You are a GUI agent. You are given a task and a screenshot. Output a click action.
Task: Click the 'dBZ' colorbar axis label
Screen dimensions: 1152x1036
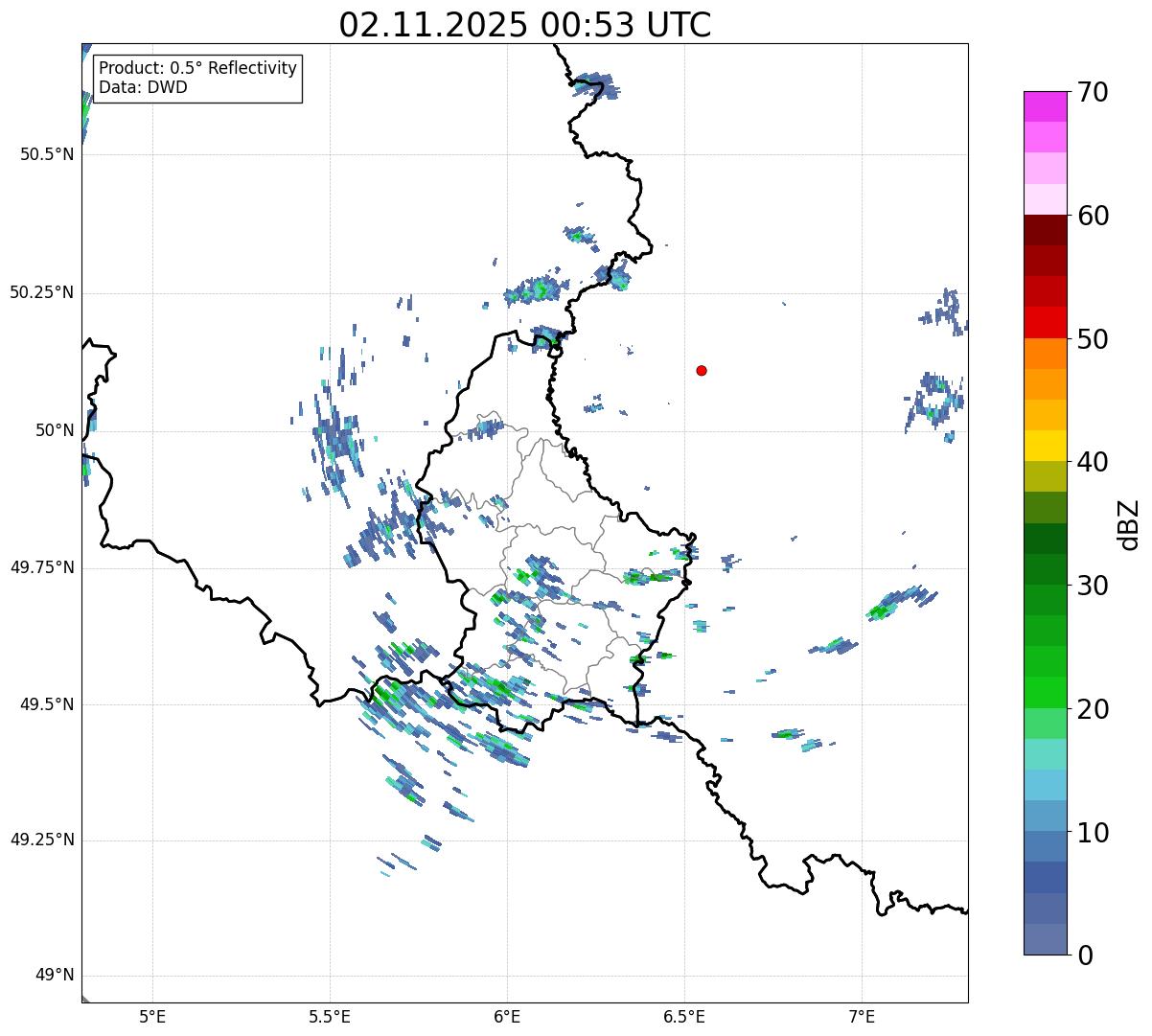[1129, 523]
